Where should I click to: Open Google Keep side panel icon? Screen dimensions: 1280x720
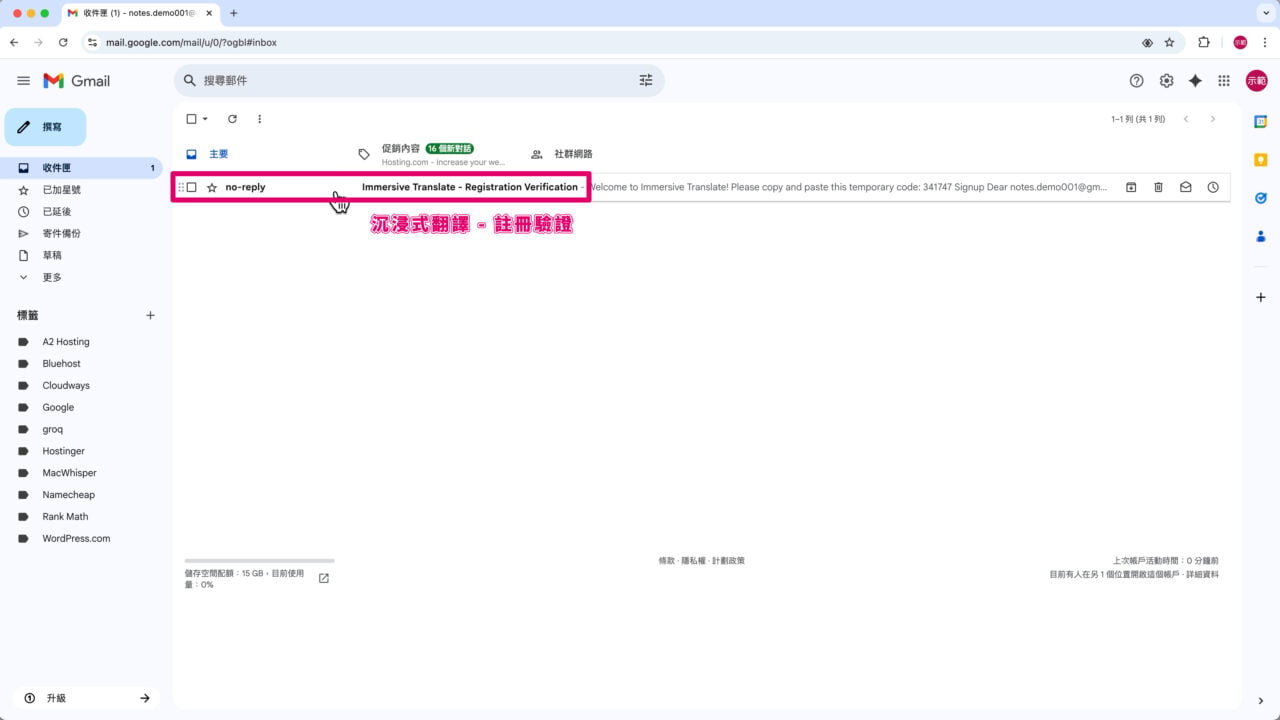pyautogui.click(x=1261, y=160)
